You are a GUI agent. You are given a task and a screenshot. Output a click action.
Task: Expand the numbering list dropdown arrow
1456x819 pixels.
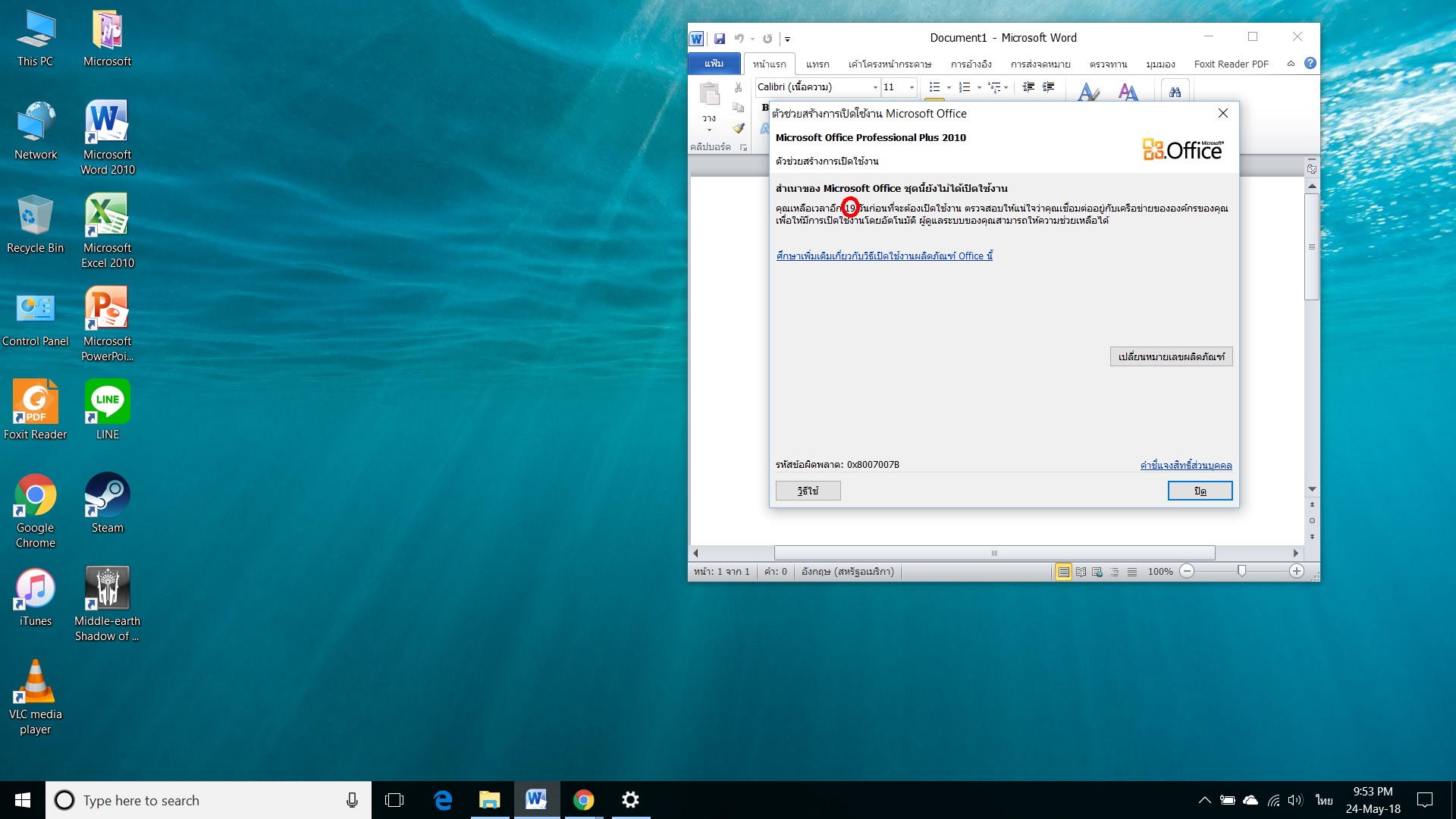979,87
